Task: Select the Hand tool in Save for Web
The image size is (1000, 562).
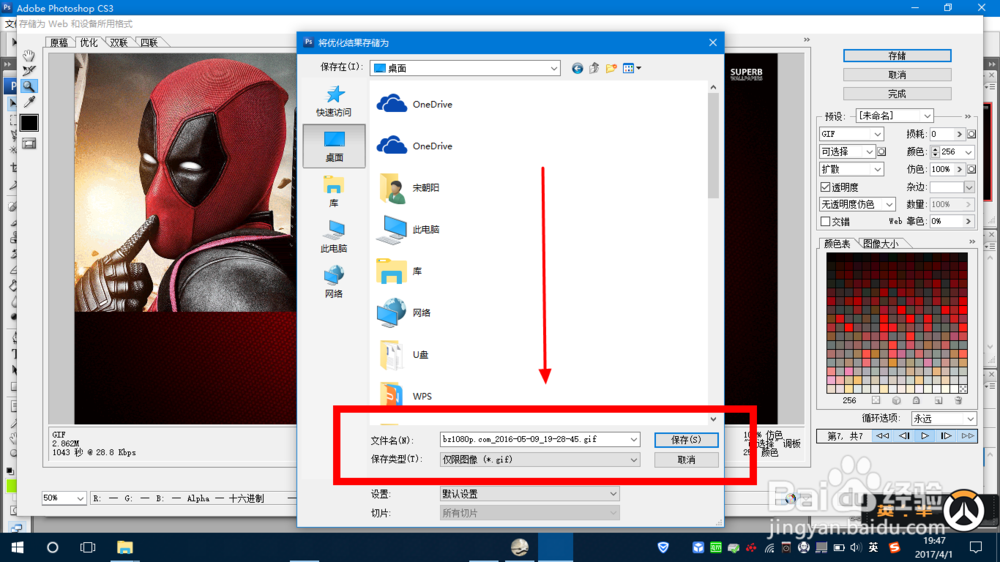Action: click(29, 55)
